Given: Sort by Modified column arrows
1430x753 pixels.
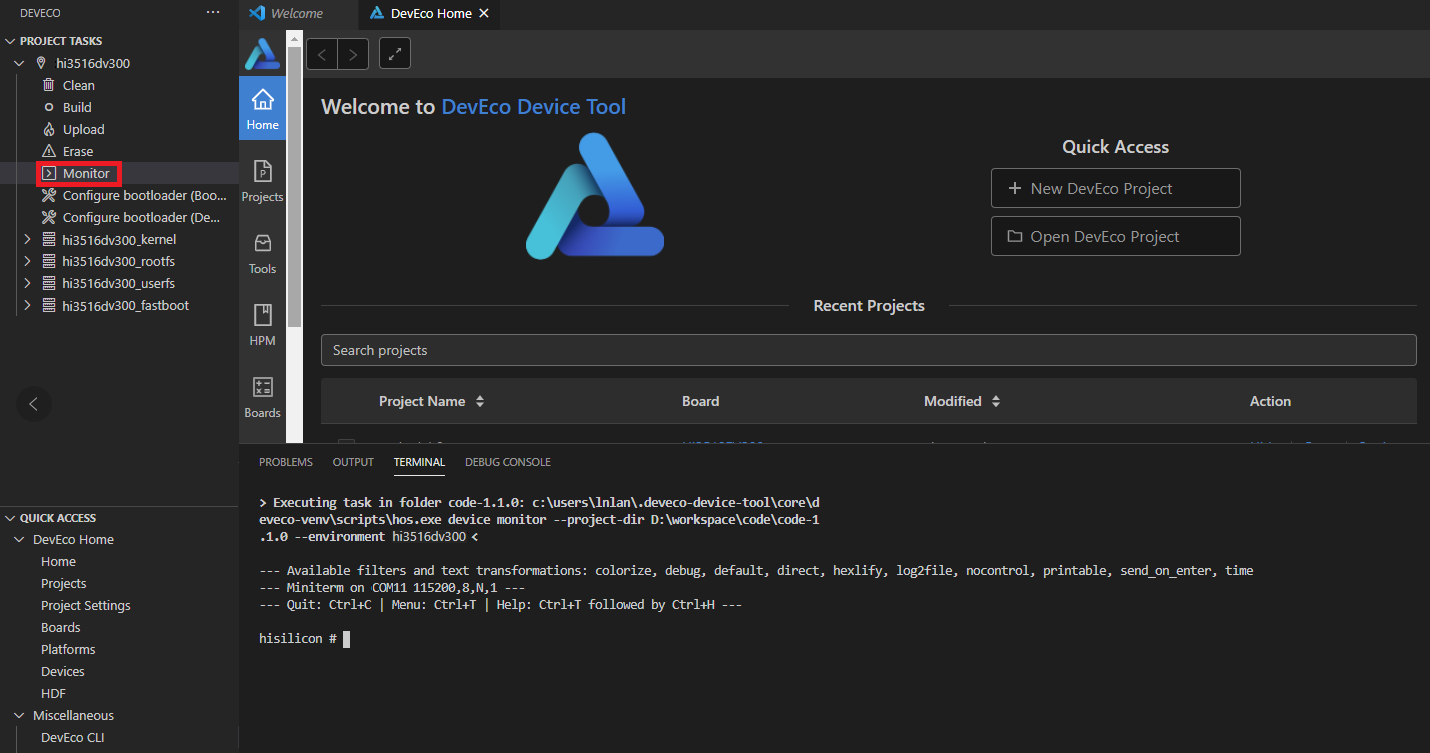Looking at the screenshot, I should point(996,401).
